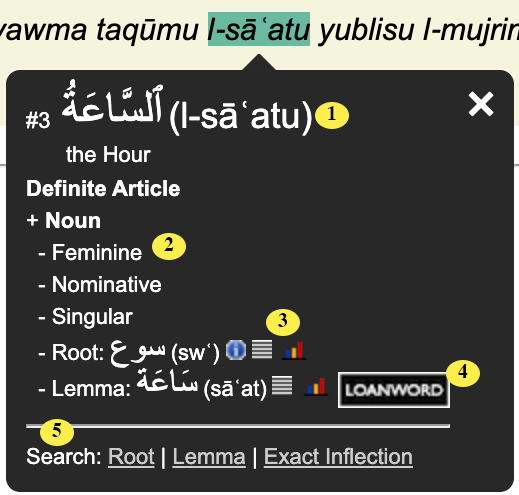The width and height of the screenshot is (519, 495).
Task: Click the LOANWORD badge
Action: tap(394, 390)
